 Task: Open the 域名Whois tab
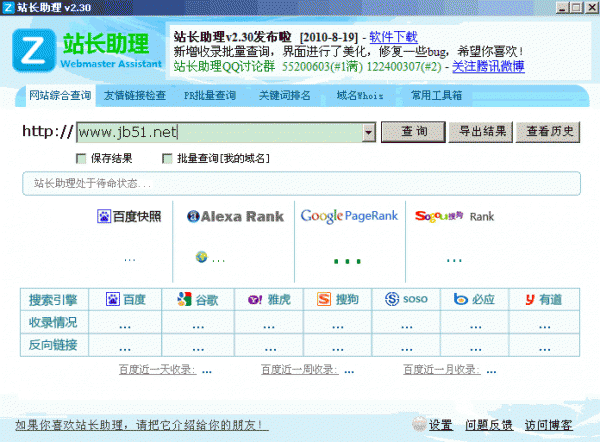(x=360, y=95)
